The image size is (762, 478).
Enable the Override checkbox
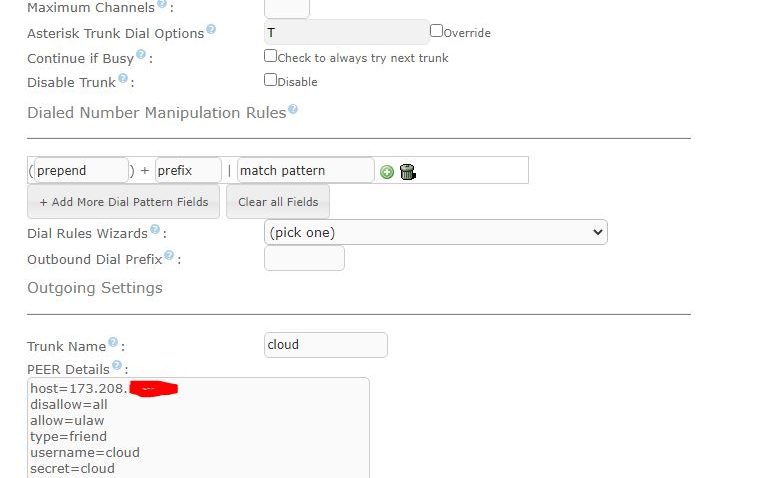436,31
